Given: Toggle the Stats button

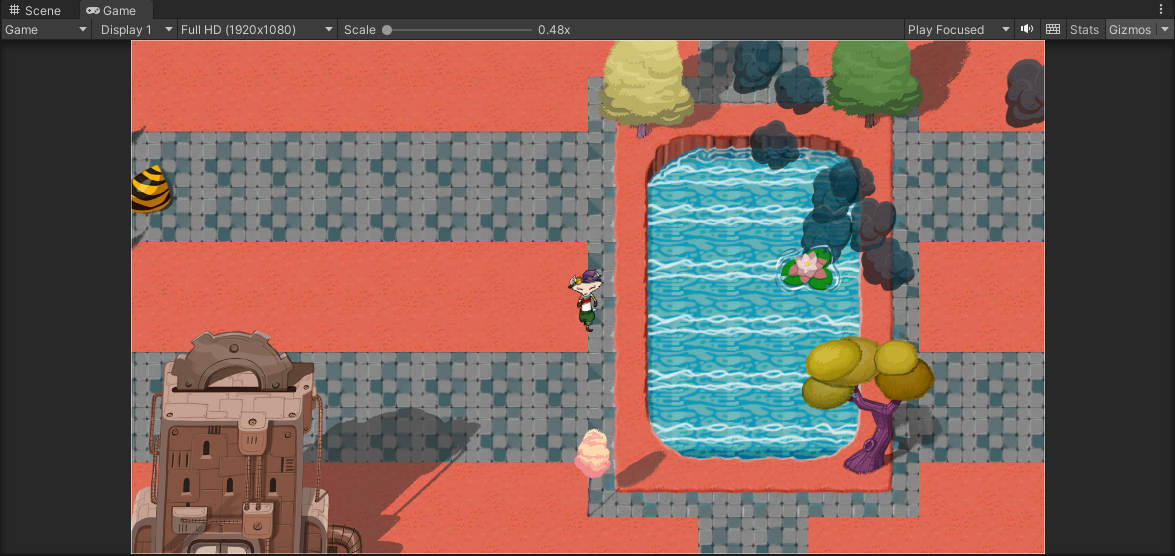Looking at the screenshot, I should coord(1084,29).
